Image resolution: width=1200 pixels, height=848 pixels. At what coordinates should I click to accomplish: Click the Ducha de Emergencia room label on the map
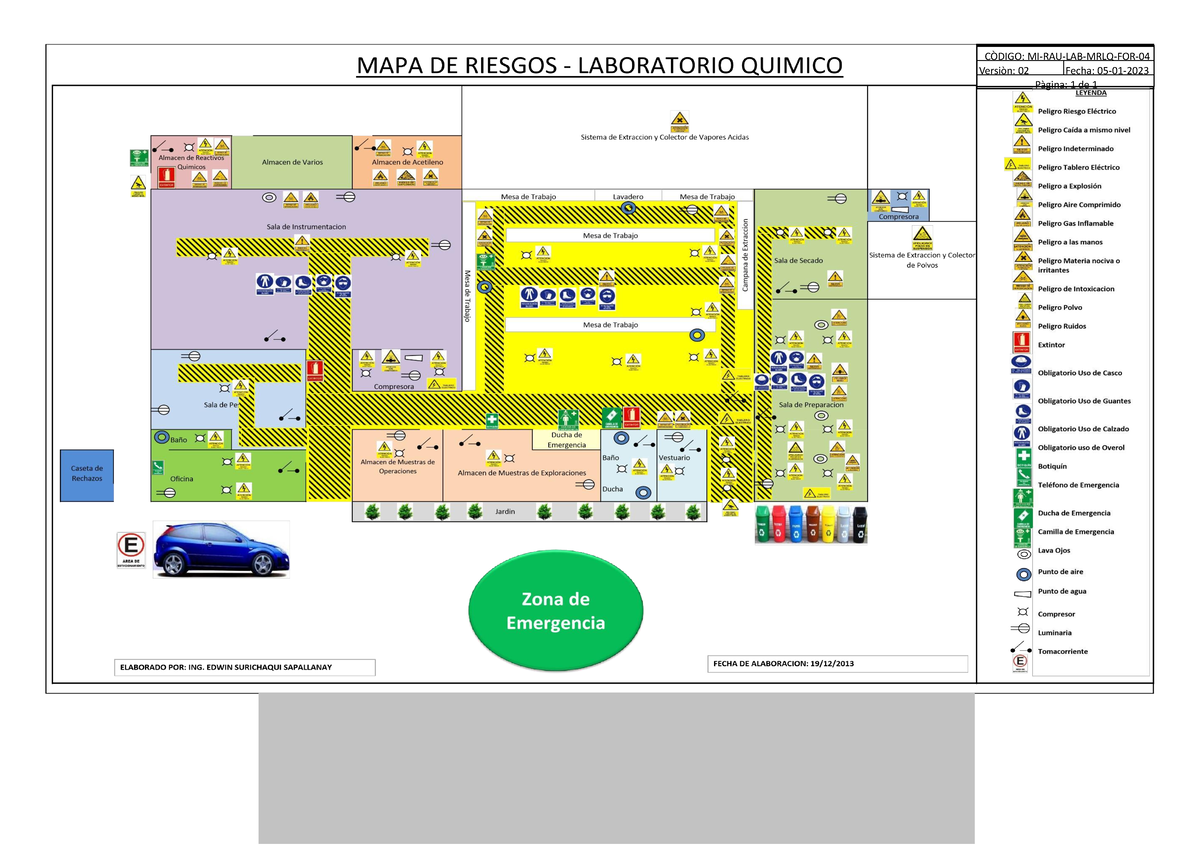click(x=566, y=440)
